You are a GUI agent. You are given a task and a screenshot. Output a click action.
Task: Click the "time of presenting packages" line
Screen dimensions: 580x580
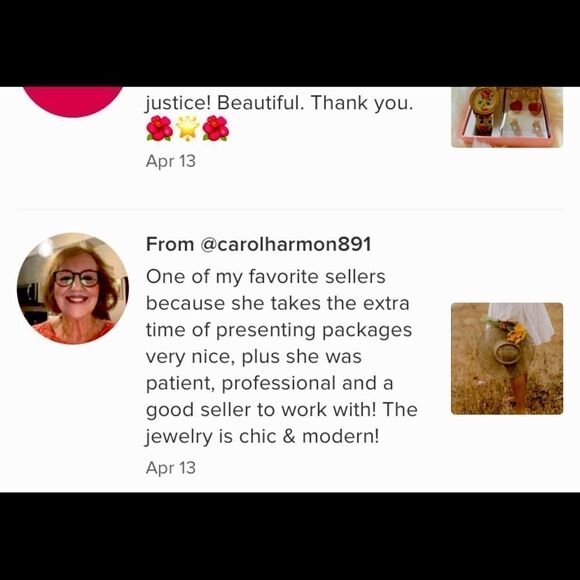pos(279,330)
